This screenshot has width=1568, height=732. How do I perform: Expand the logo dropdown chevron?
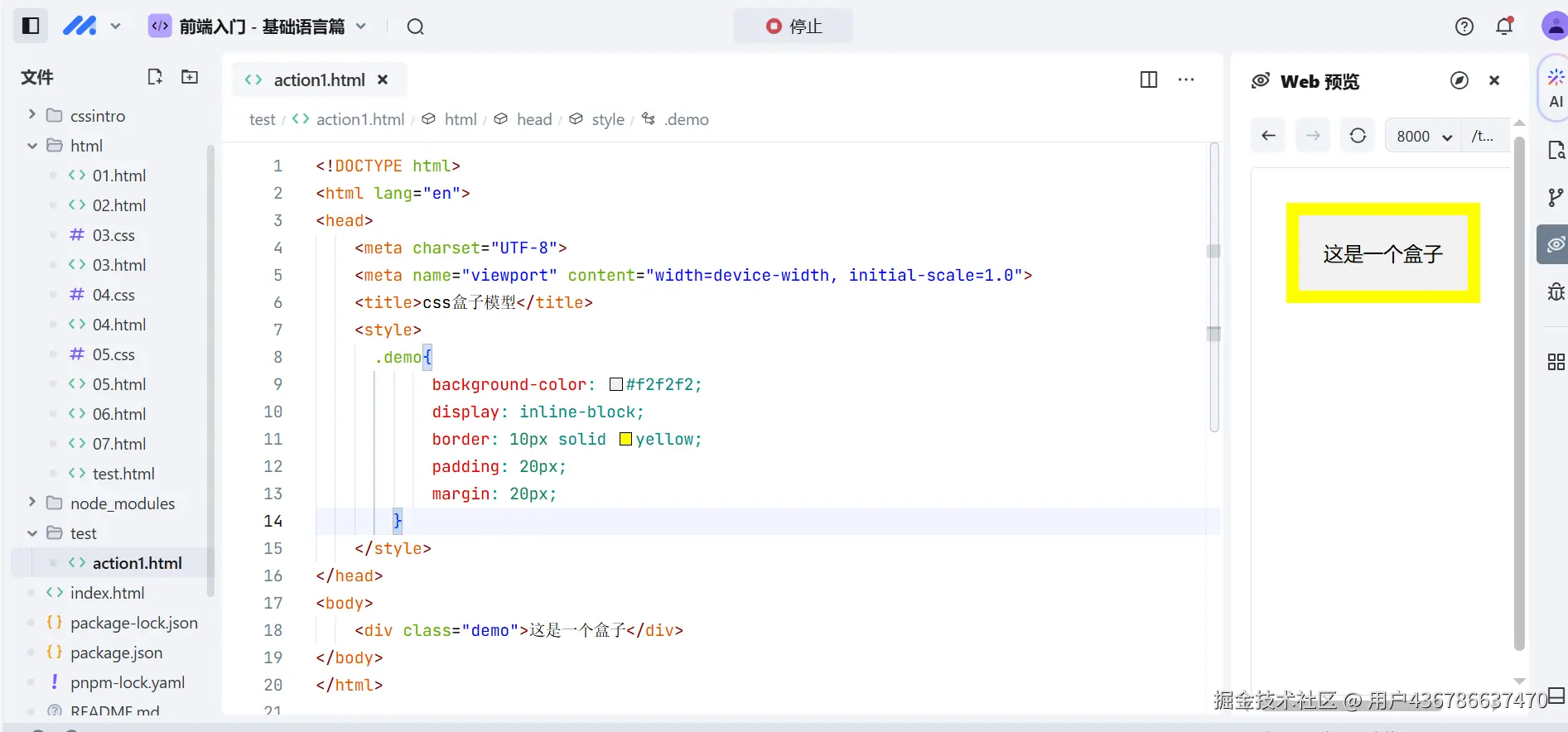pyautogui.click(x=115, y=26)
